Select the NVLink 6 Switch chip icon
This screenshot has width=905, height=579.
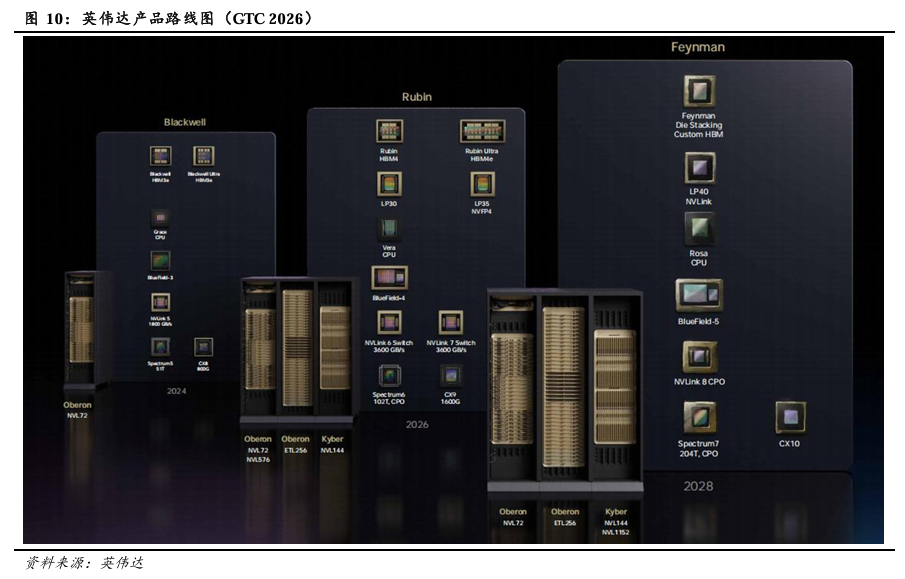(389, 323)
